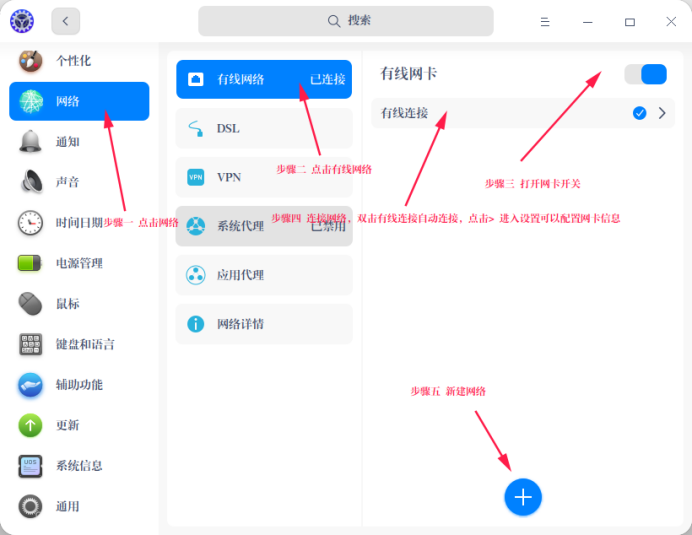692x535 pixels.
Task: Minimize the settings window
Action: (587, 22)
